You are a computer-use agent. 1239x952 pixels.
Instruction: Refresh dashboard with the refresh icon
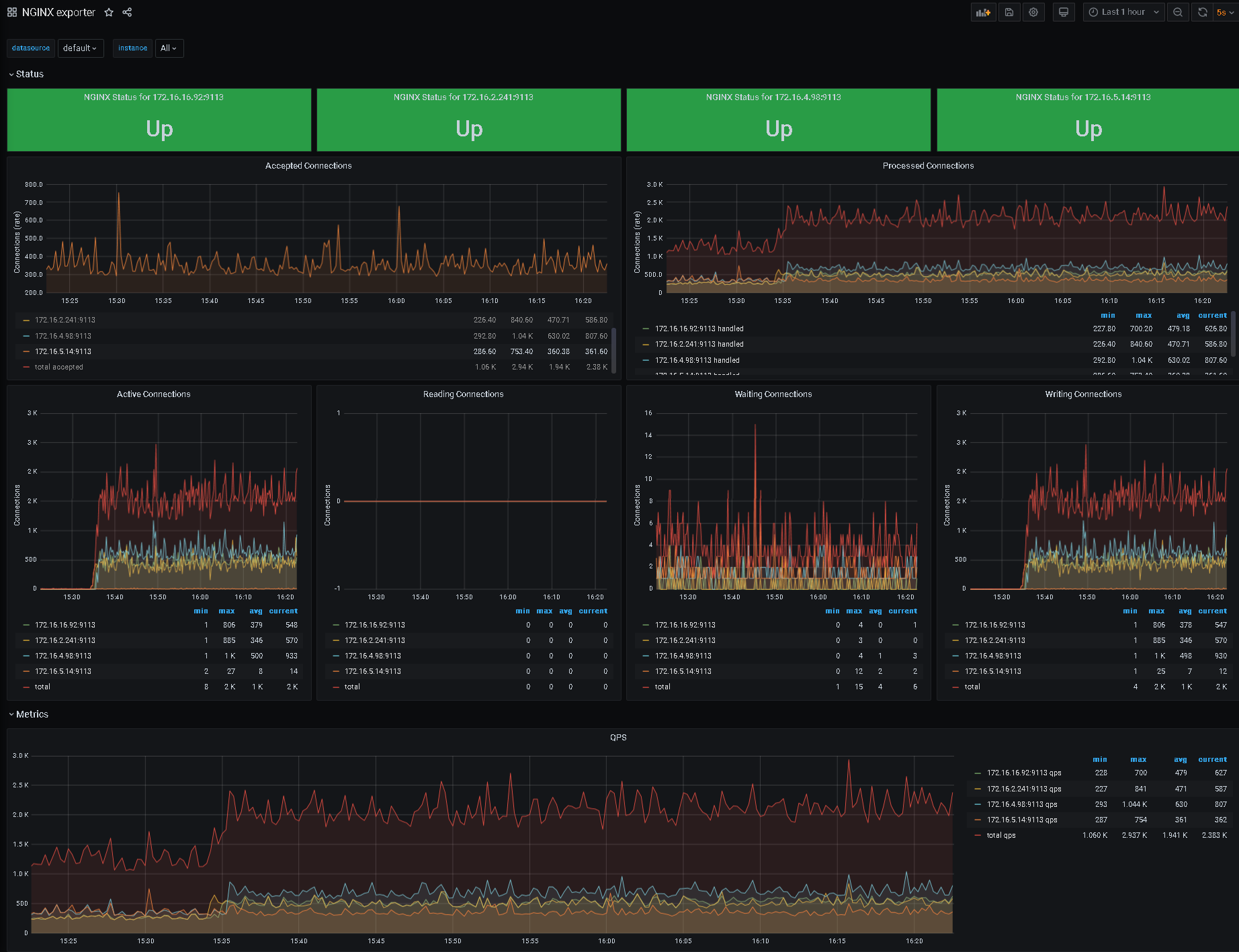tap(1202, 12)
